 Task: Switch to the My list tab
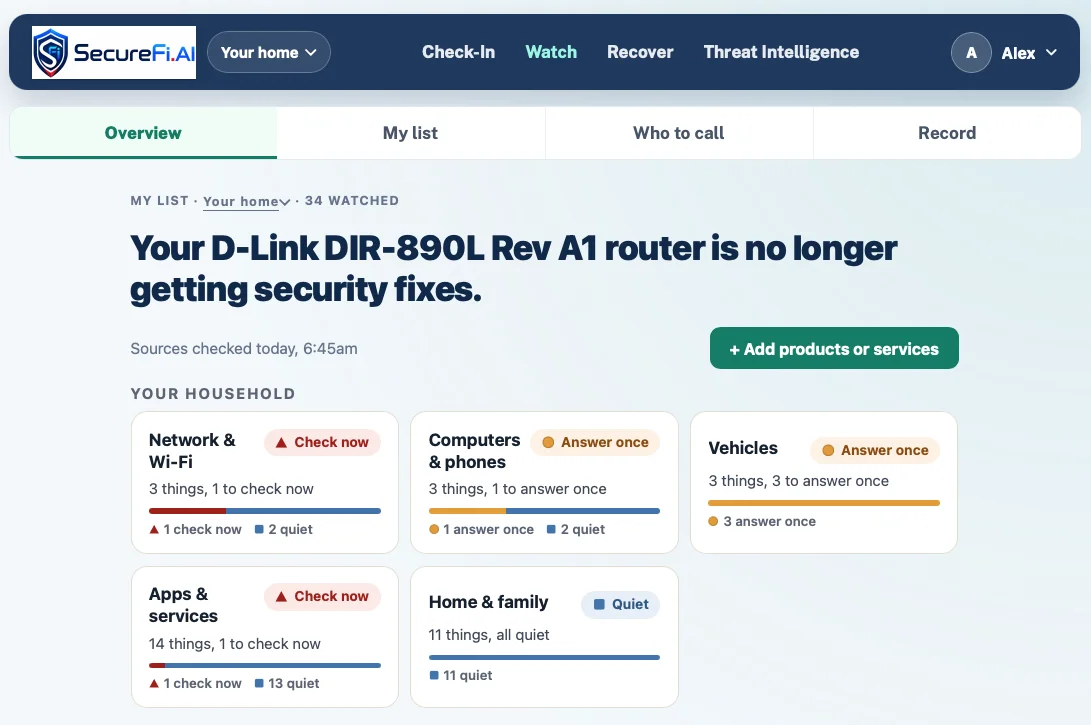411,133
